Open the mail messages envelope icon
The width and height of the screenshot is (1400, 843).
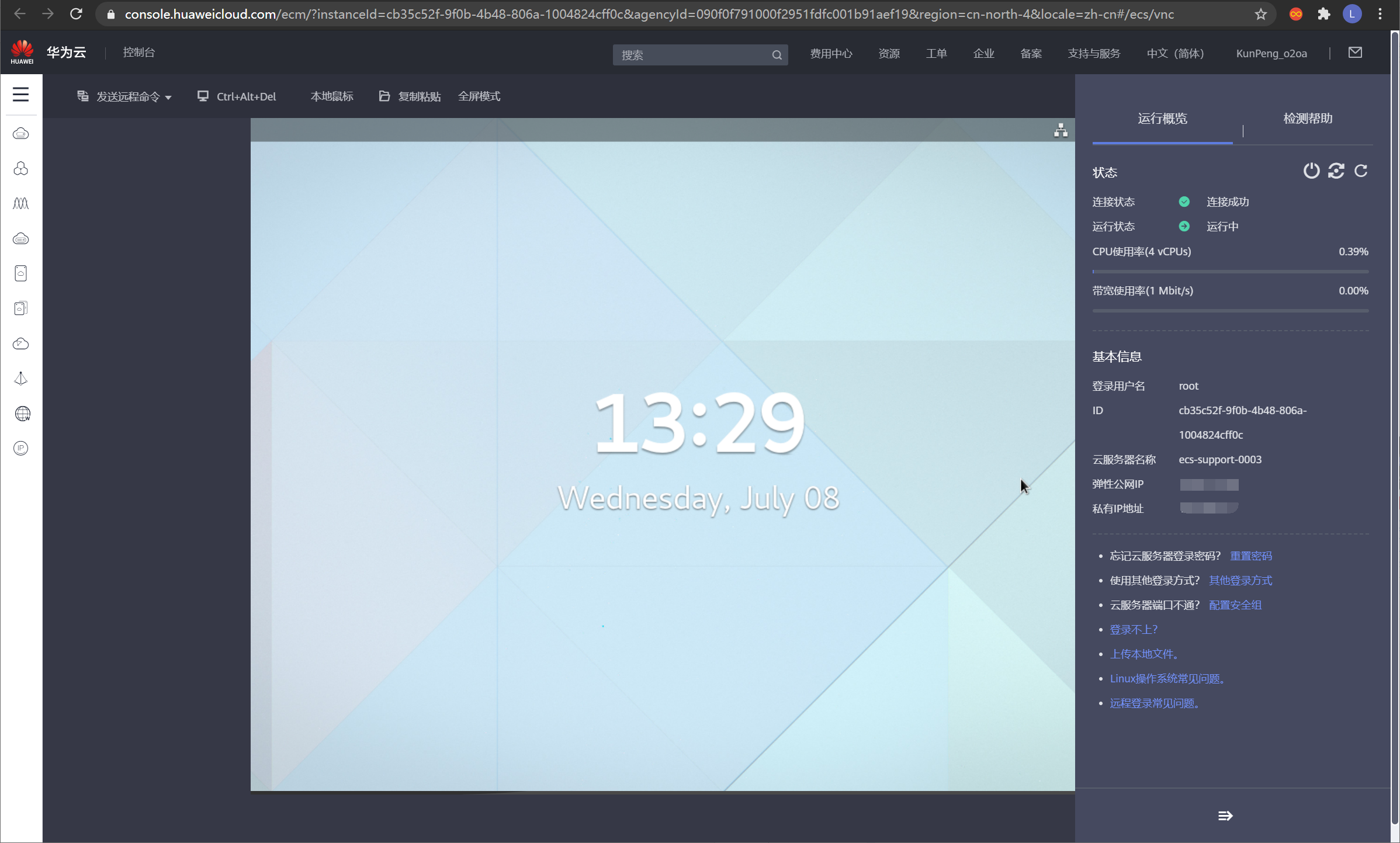click(x=1355, y=53)
